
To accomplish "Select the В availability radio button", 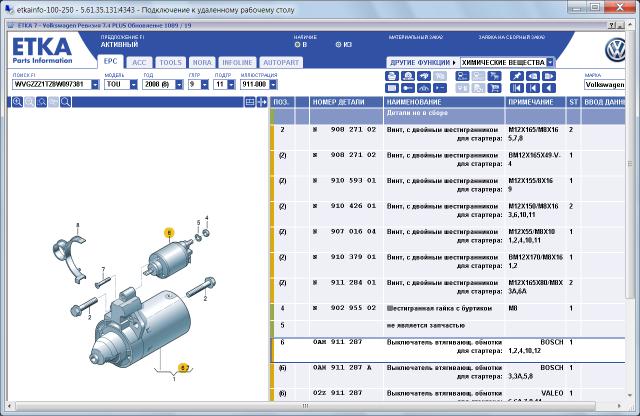I will coord(297,44).
